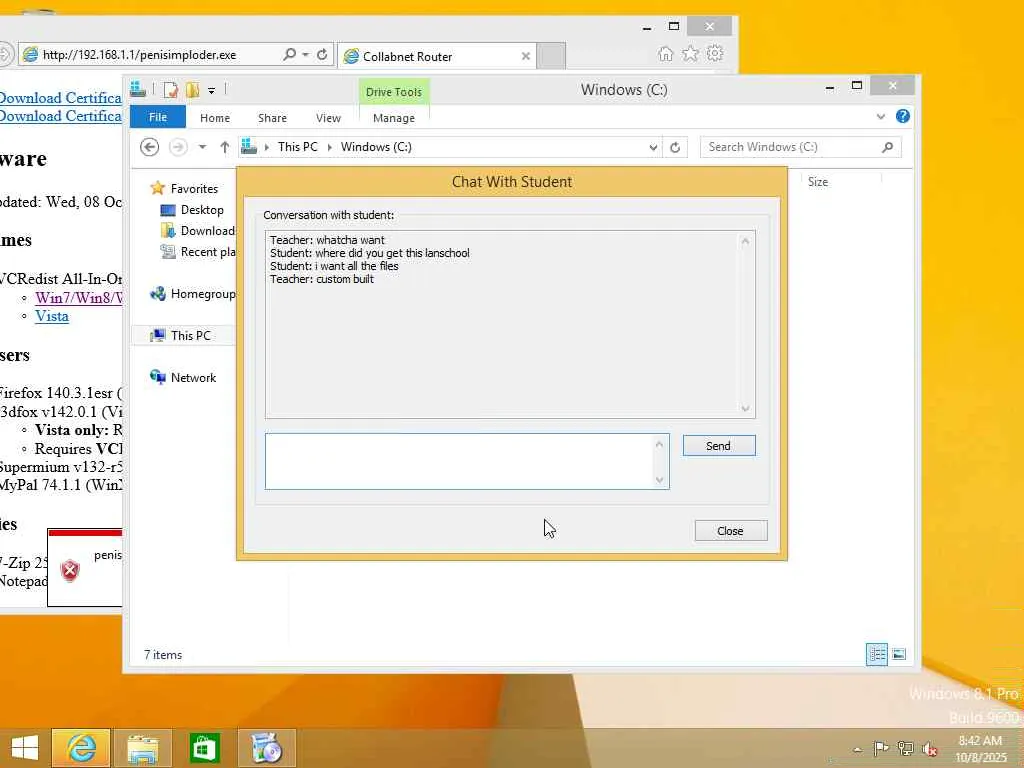The image size is (1024, 768).
Task: Close the Chat With Student dialog
Action: coord(731,531)
